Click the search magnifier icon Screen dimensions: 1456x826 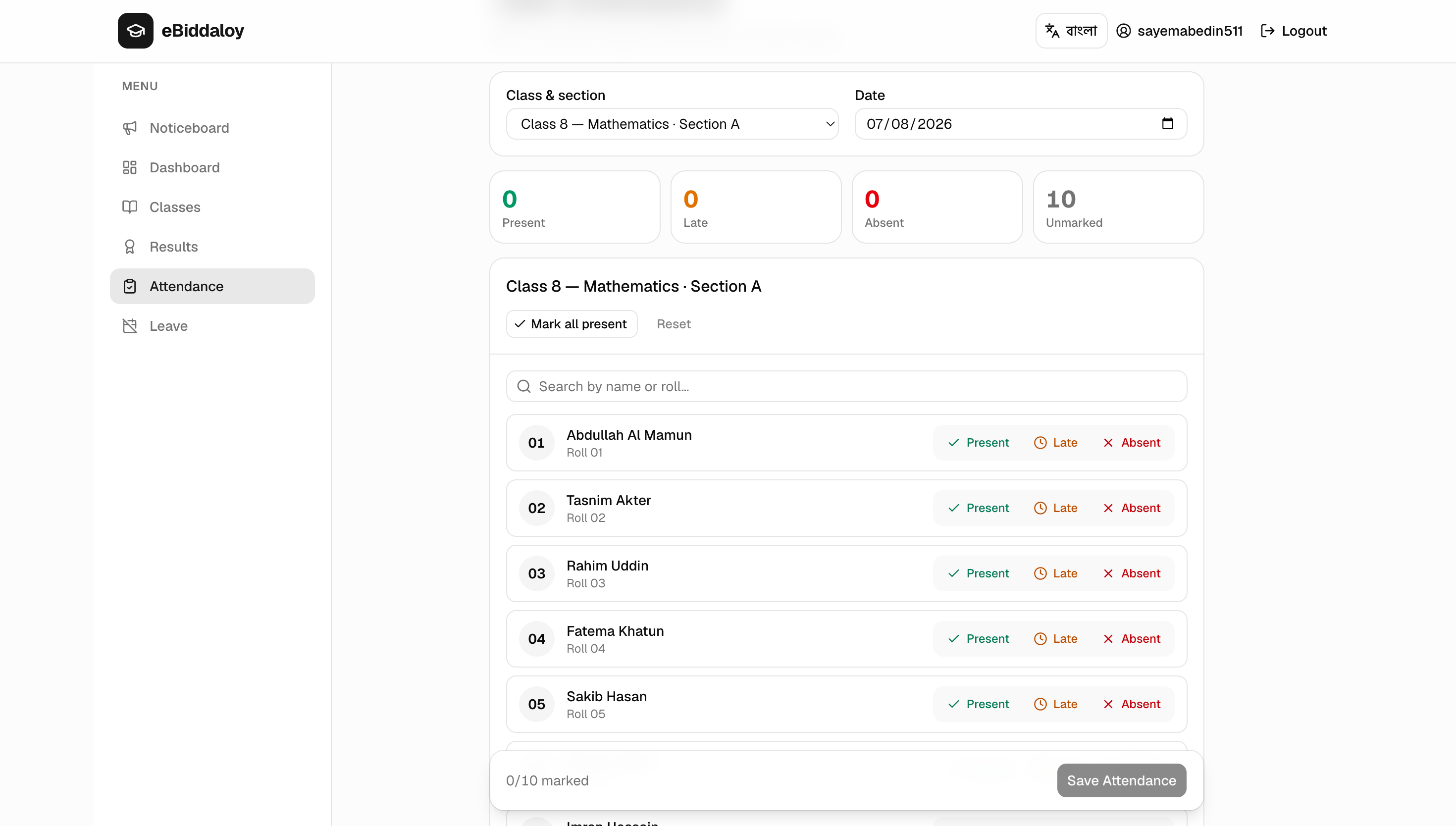(523, 386)
